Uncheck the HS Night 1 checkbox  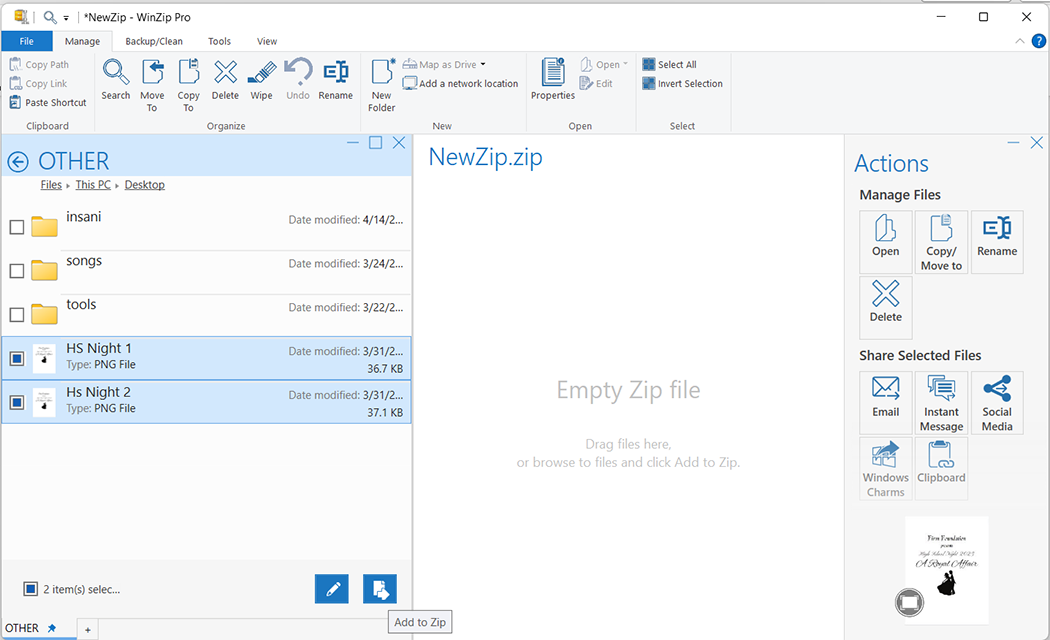17,358
